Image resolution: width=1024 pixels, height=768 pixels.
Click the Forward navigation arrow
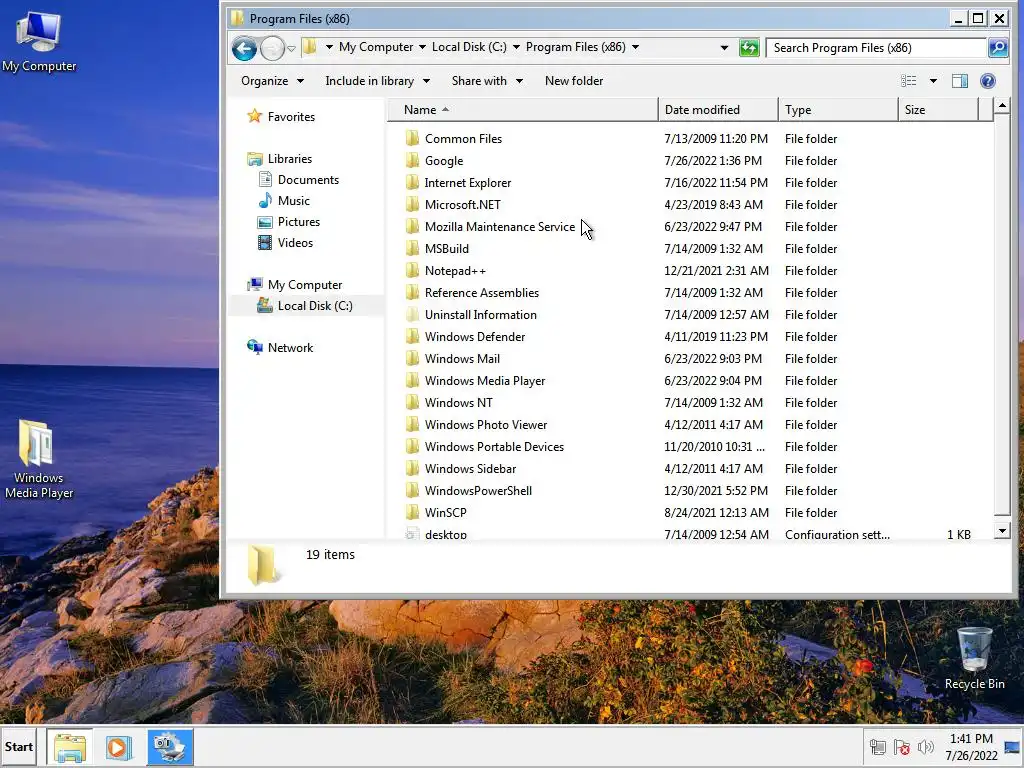272,48
